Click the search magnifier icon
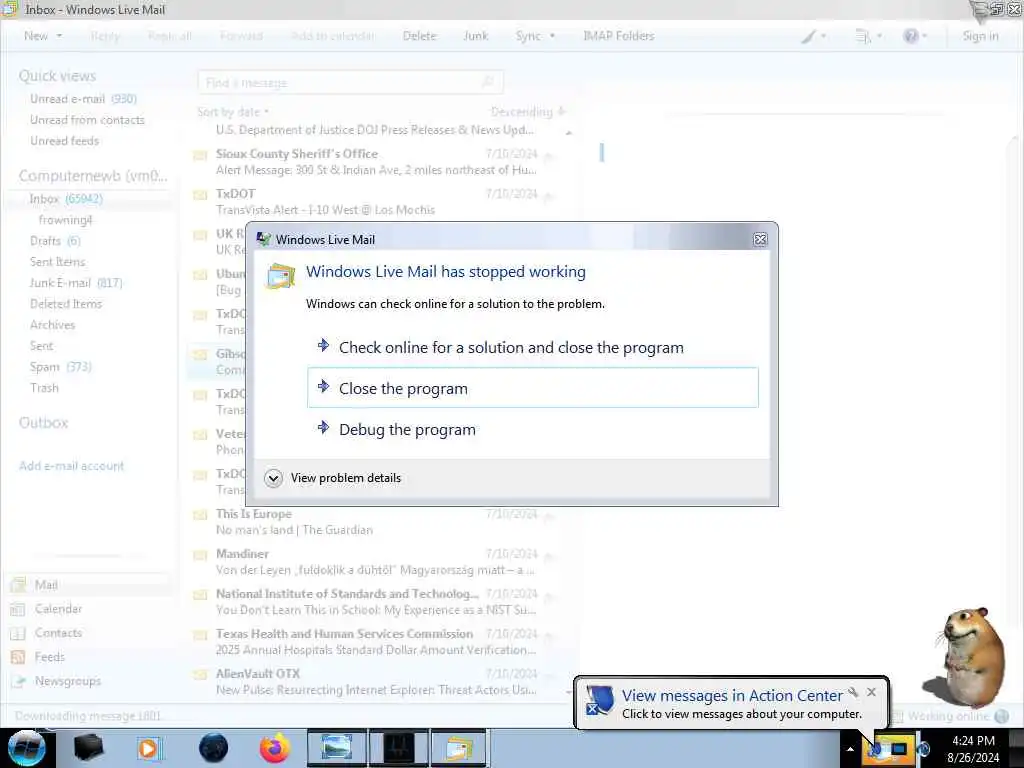Viewport: 1024px width, 768px height. (x=488, y=82)
